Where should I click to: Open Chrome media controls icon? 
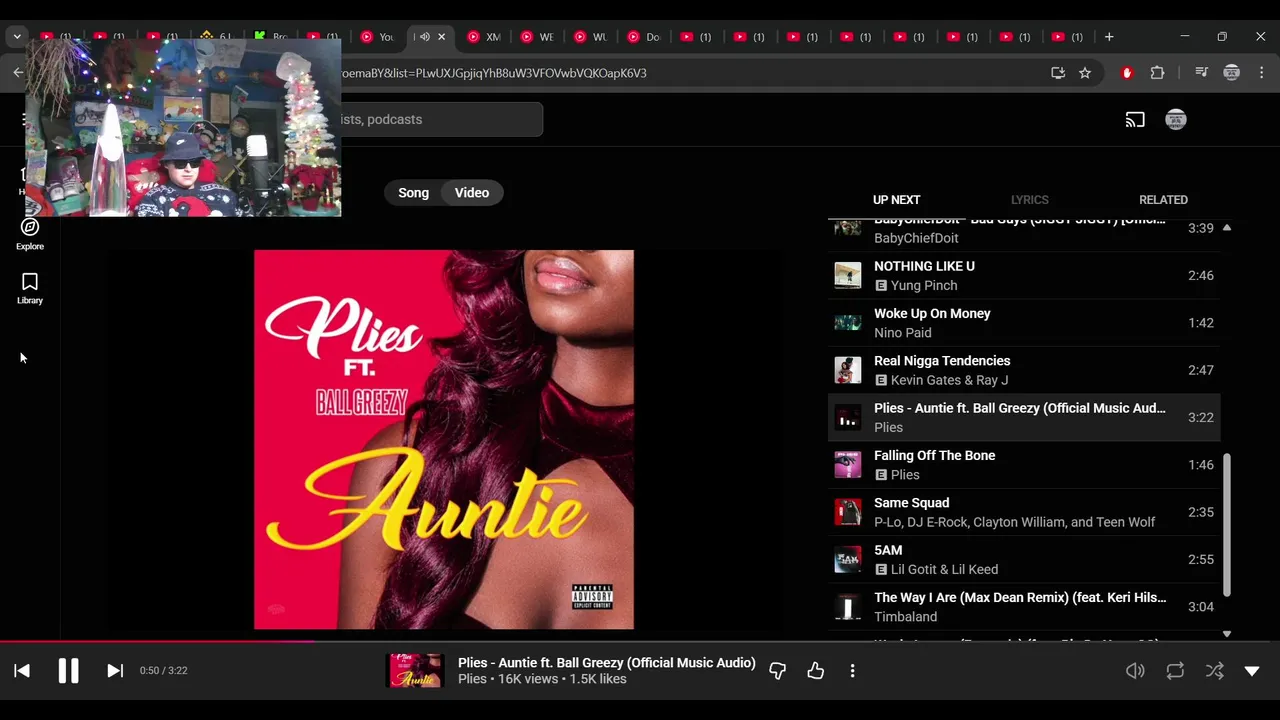coord(1202,73)
